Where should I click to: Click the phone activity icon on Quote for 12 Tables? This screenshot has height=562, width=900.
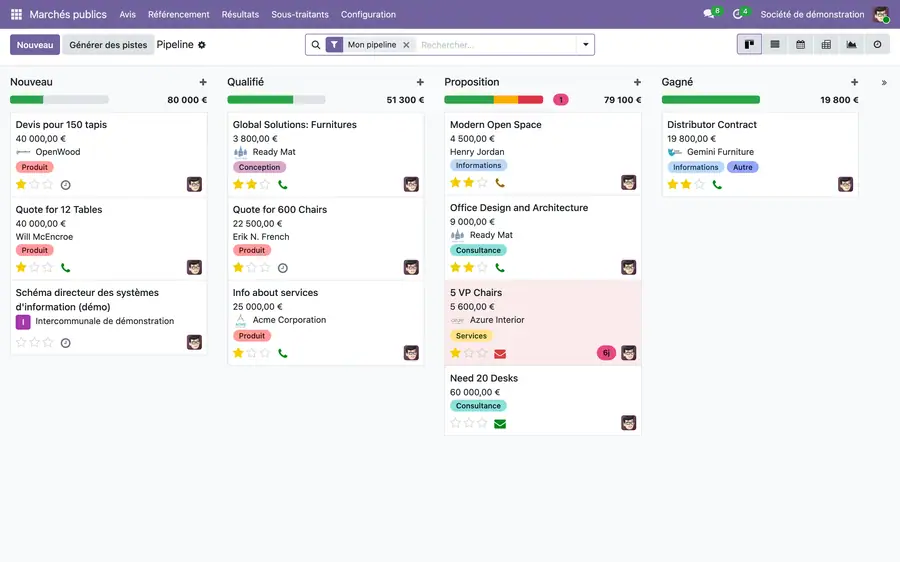[x=65, y=268]
